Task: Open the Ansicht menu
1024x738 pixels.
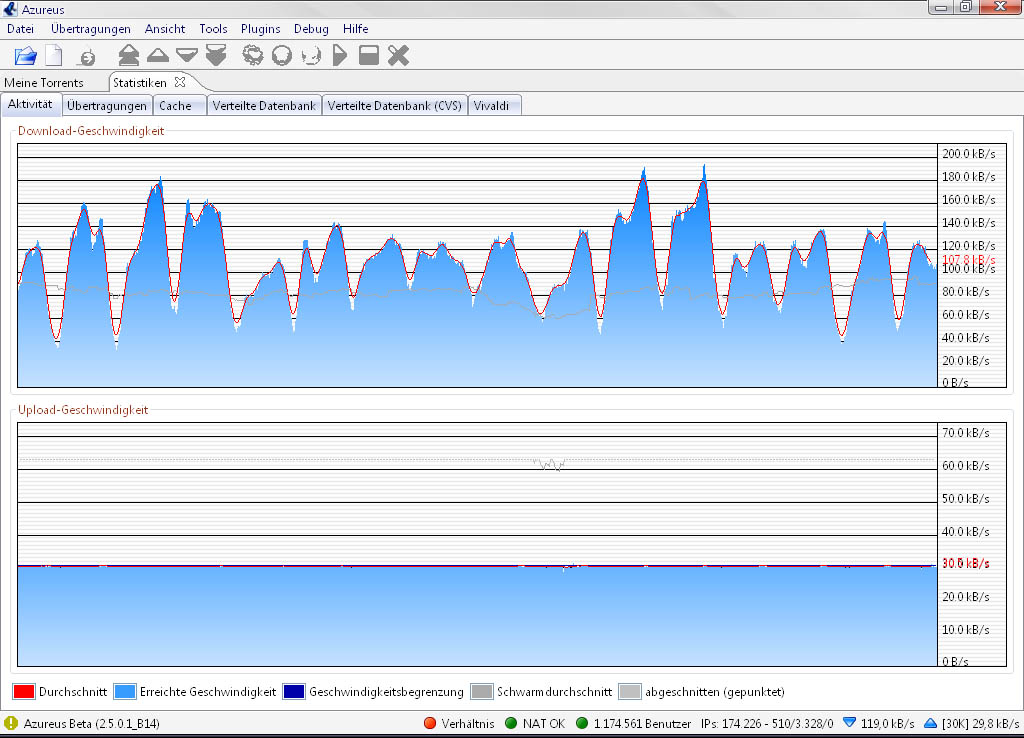Action: tap(165, 29)
